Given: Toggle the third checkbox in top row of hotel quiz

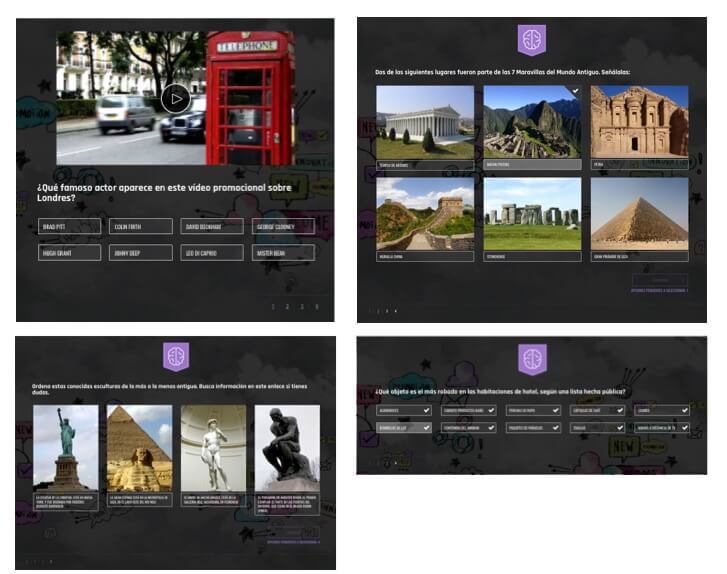Looking at the screenshot, I should (555, 410).
